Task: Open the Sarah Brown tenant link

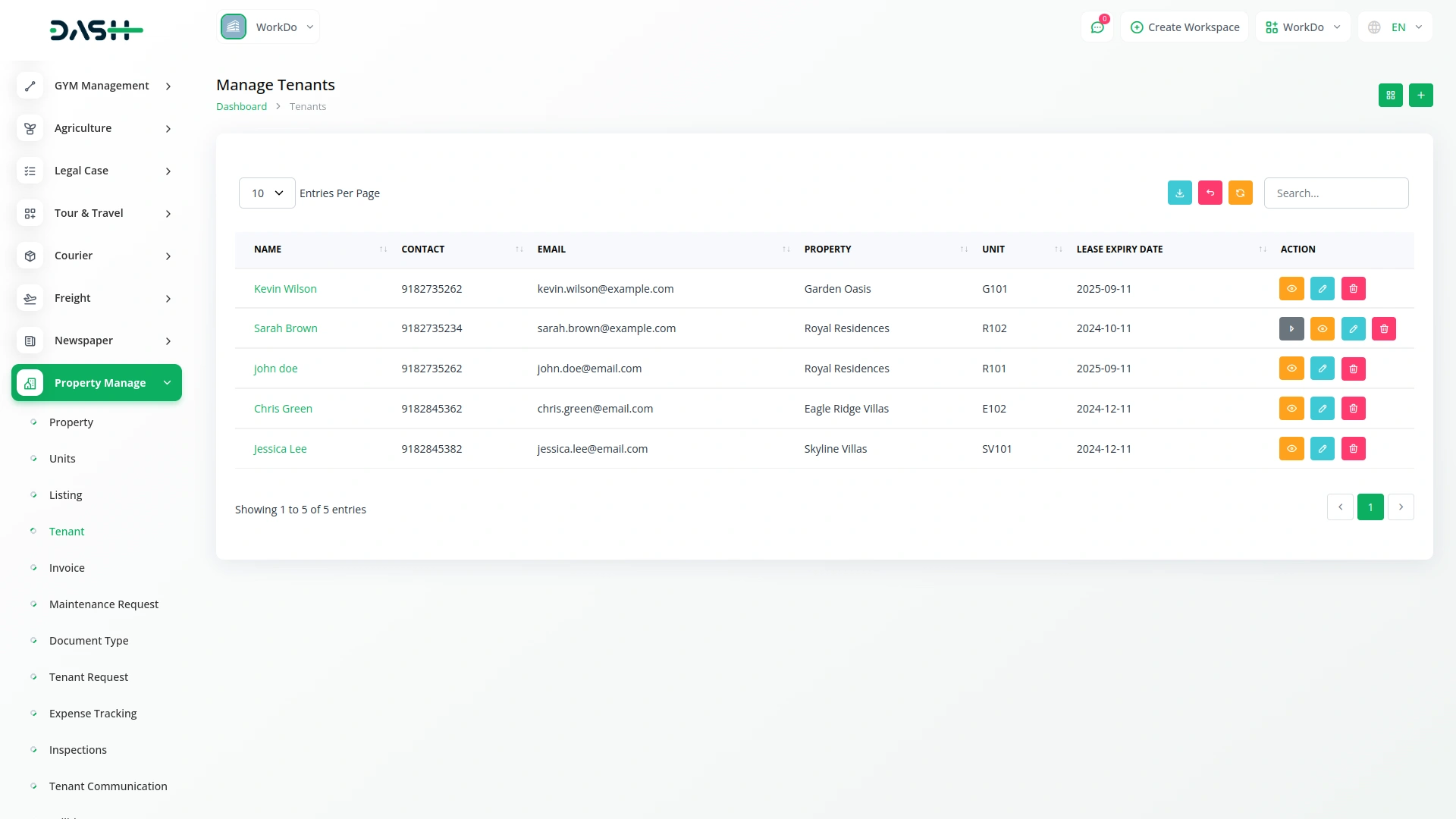Action: (x=285, y=328)
